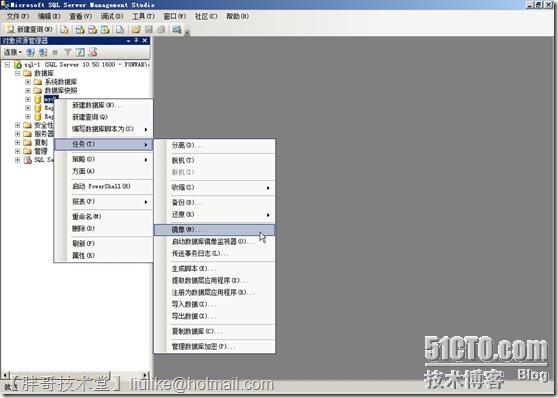The width and height of the screenshot is (558, 398).
Task: Expand the SQL Server Agent node
Action: (17, 160)
